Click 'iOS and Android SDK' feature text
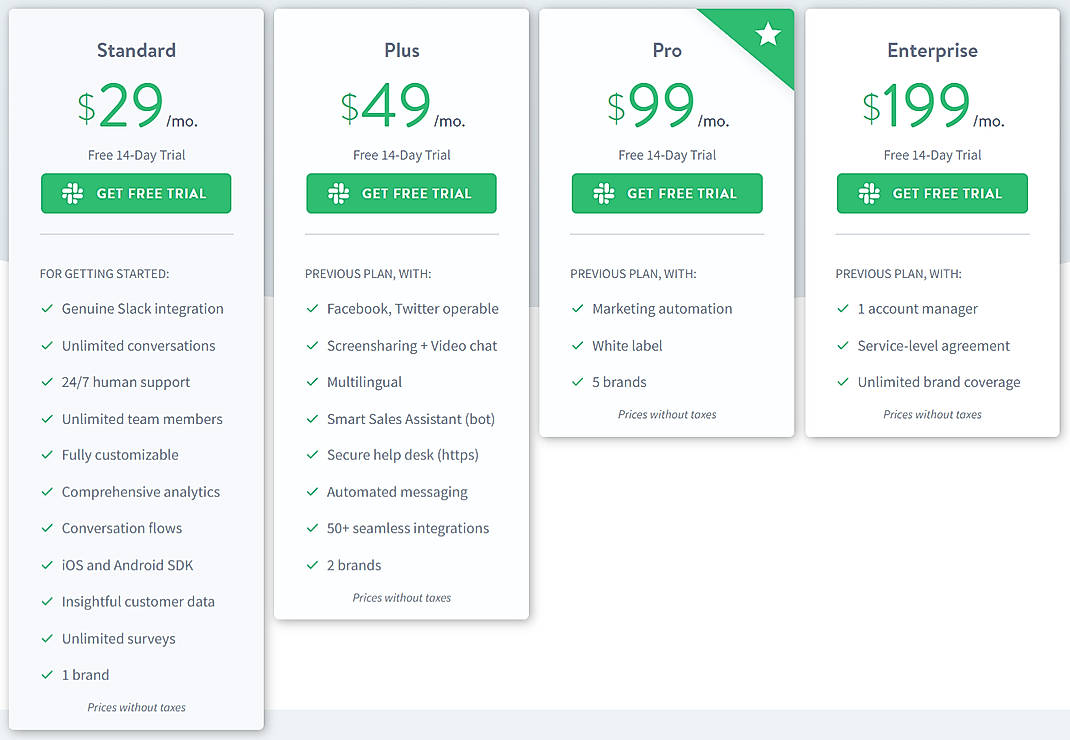 [128, 565]
